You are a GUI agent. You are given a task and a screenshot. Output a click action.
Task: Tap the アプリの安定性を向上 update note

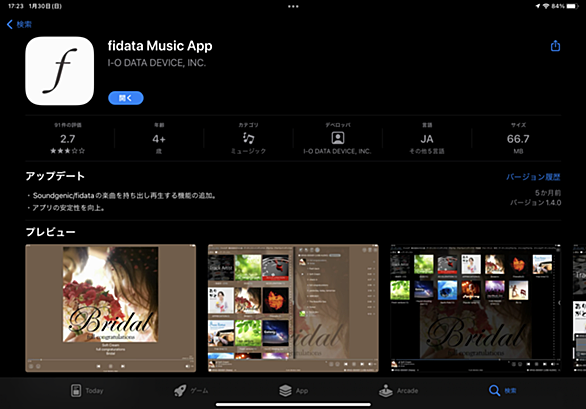(x=66, y=208)
